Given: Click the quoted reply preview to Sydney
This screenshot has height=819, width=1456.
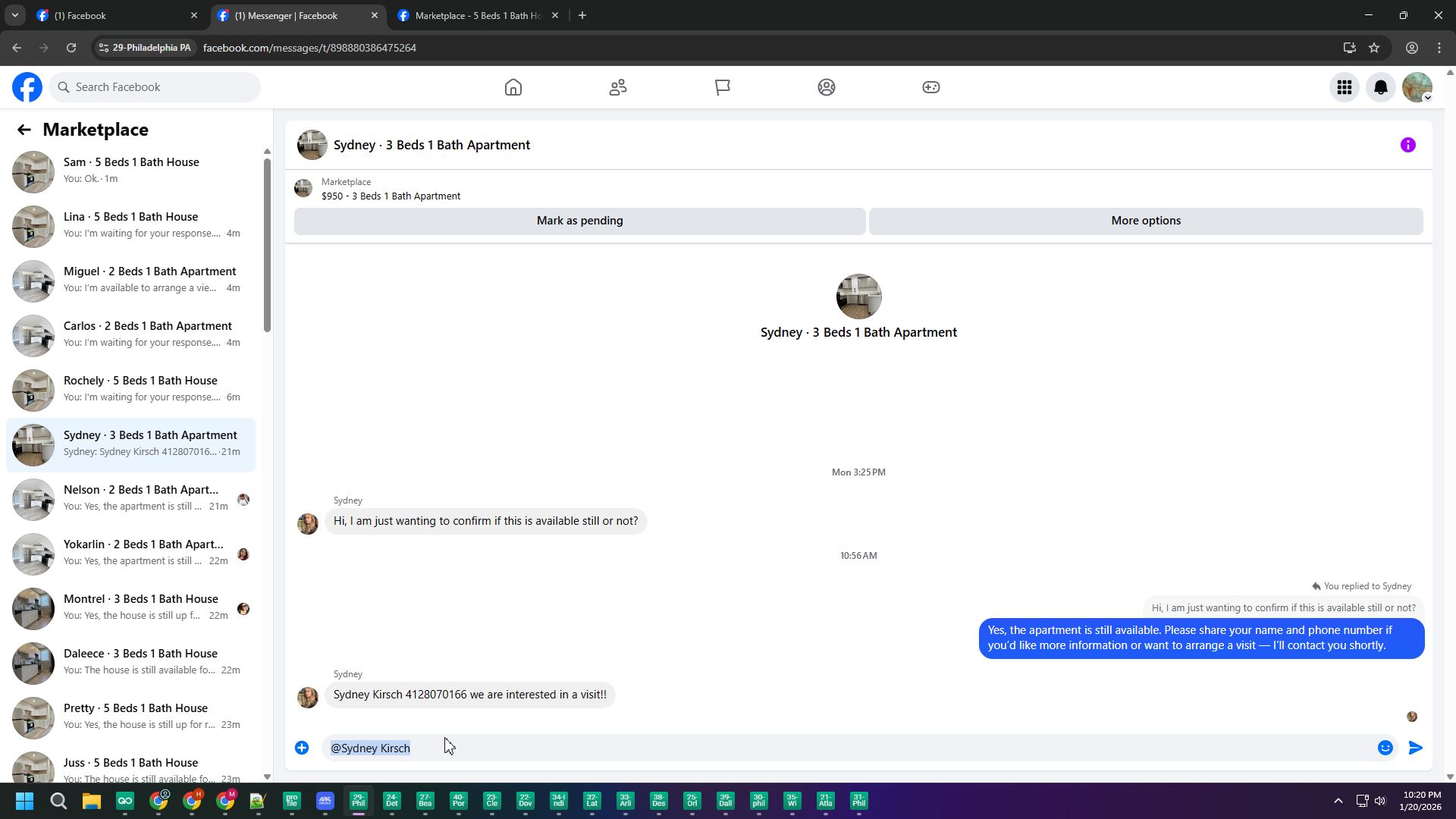Looking at the screenshot, I should point(1283,607).
